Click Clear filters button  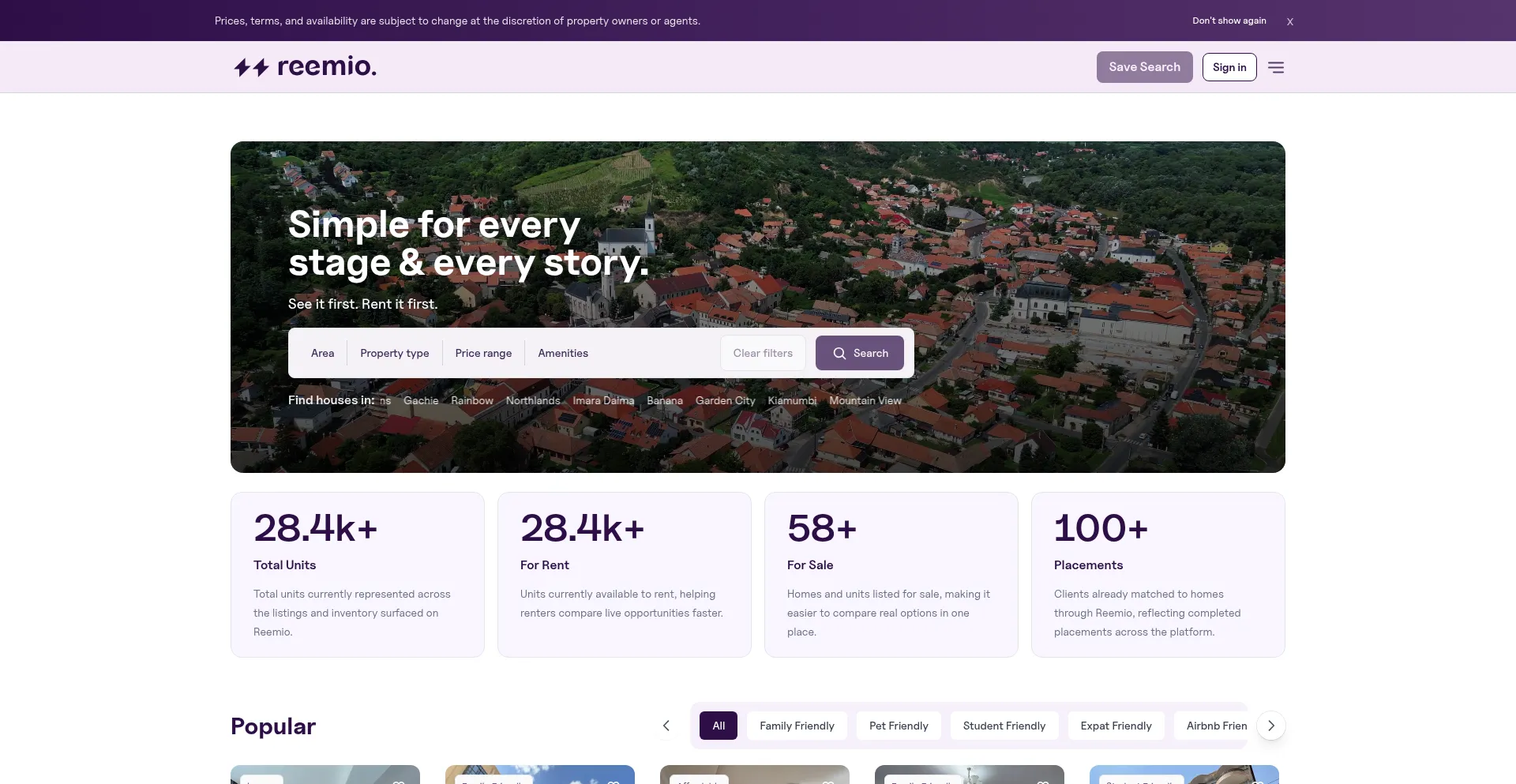[x=763, y=353]
